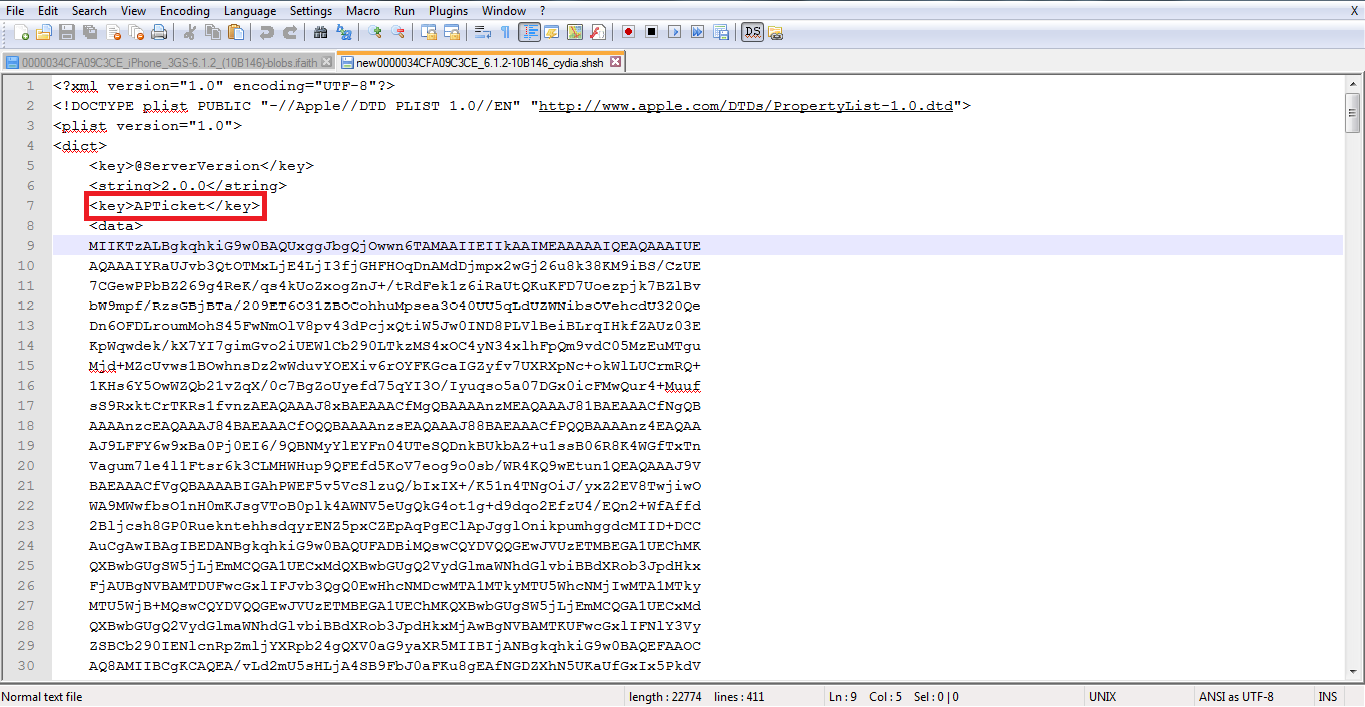Click Run Macro Multiple Times icon

(x=697, y=32)
